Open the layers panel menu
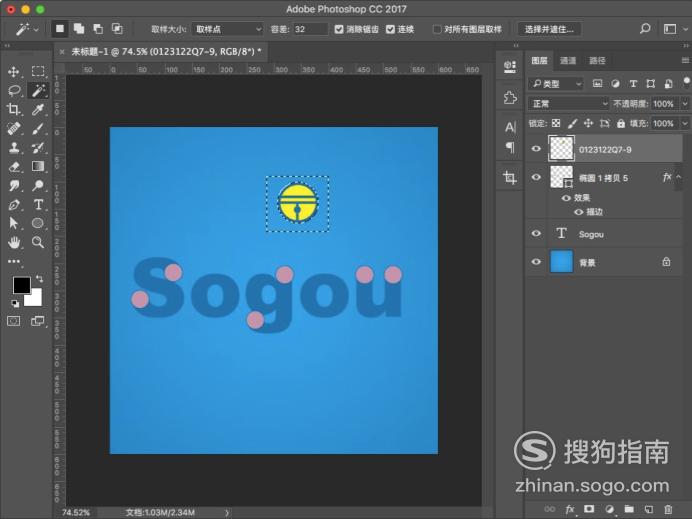The image size is (692, 519). (x=685, y=60)
